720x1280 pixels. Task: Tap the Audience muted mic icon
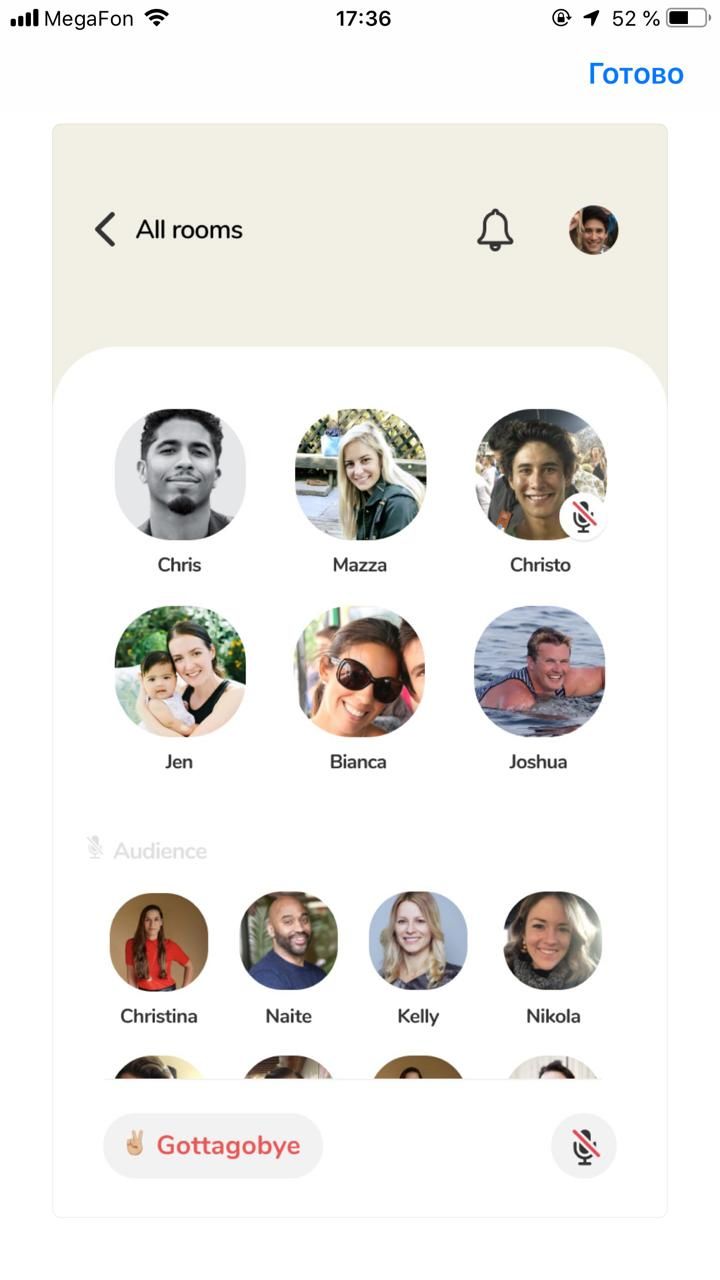(95, 848)
